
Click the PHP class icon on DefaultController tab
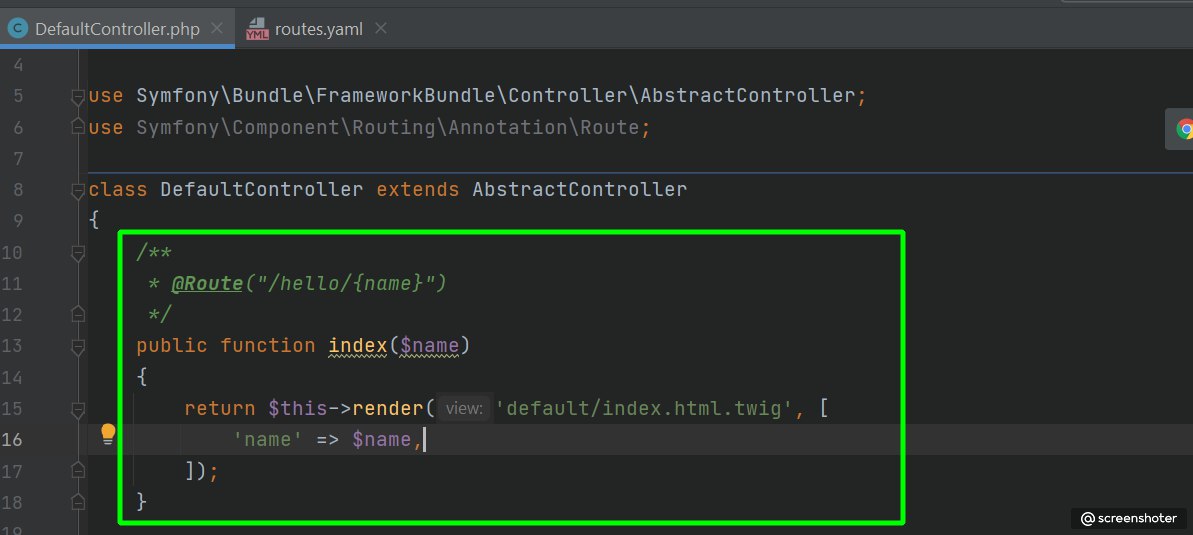click(17, 28)
